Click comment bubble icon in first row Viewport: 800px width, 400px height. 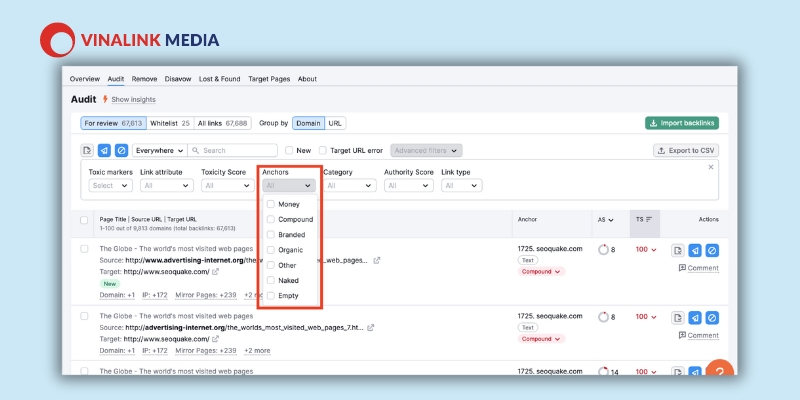682,268
